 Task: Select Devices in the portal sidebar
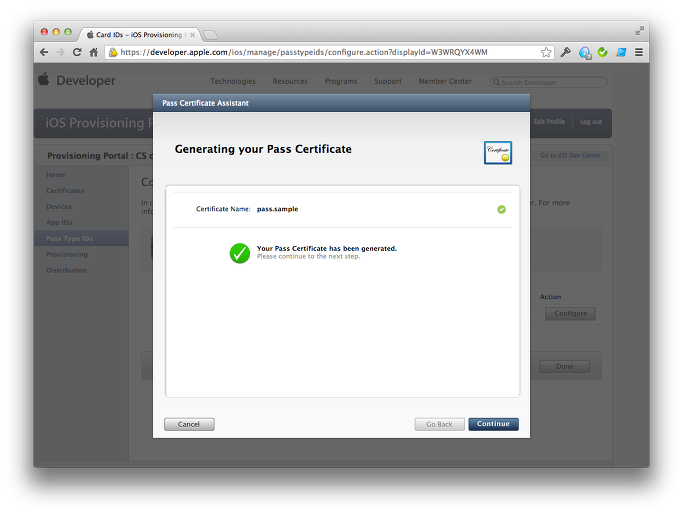point(59,206)
